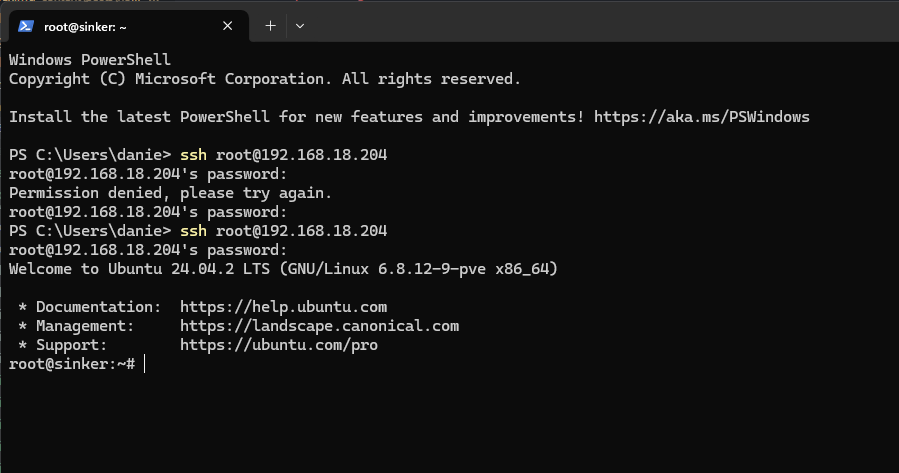Click the PowerShell icon in the tab

[26, 26]
